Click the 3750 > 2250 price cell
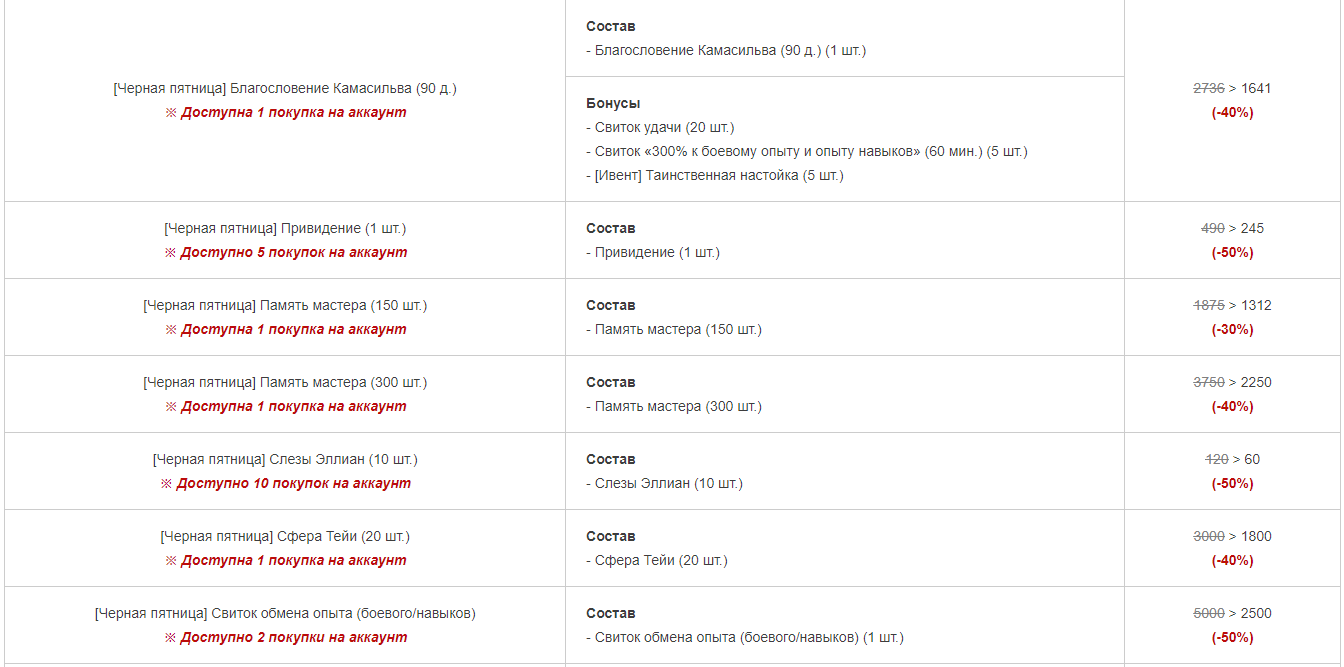 click(x=1232, y=382)
